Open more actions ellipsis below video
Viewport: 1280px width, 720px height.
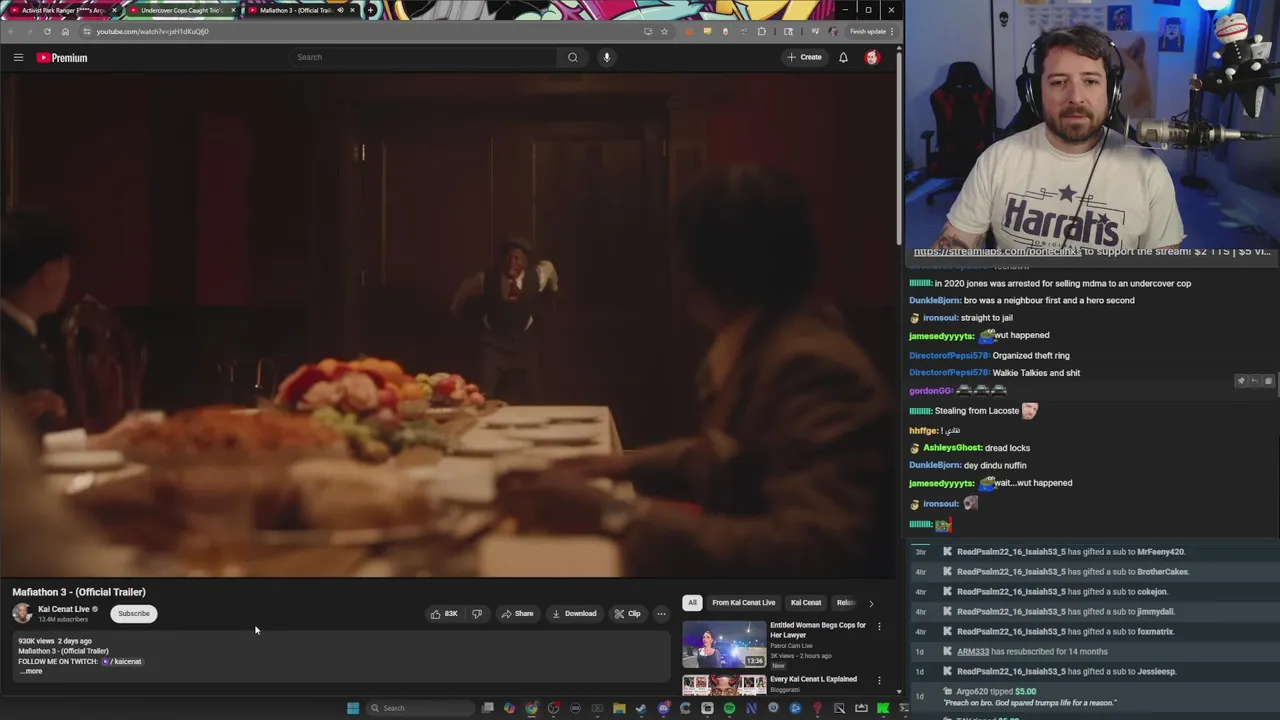click(x=661, y=614)
